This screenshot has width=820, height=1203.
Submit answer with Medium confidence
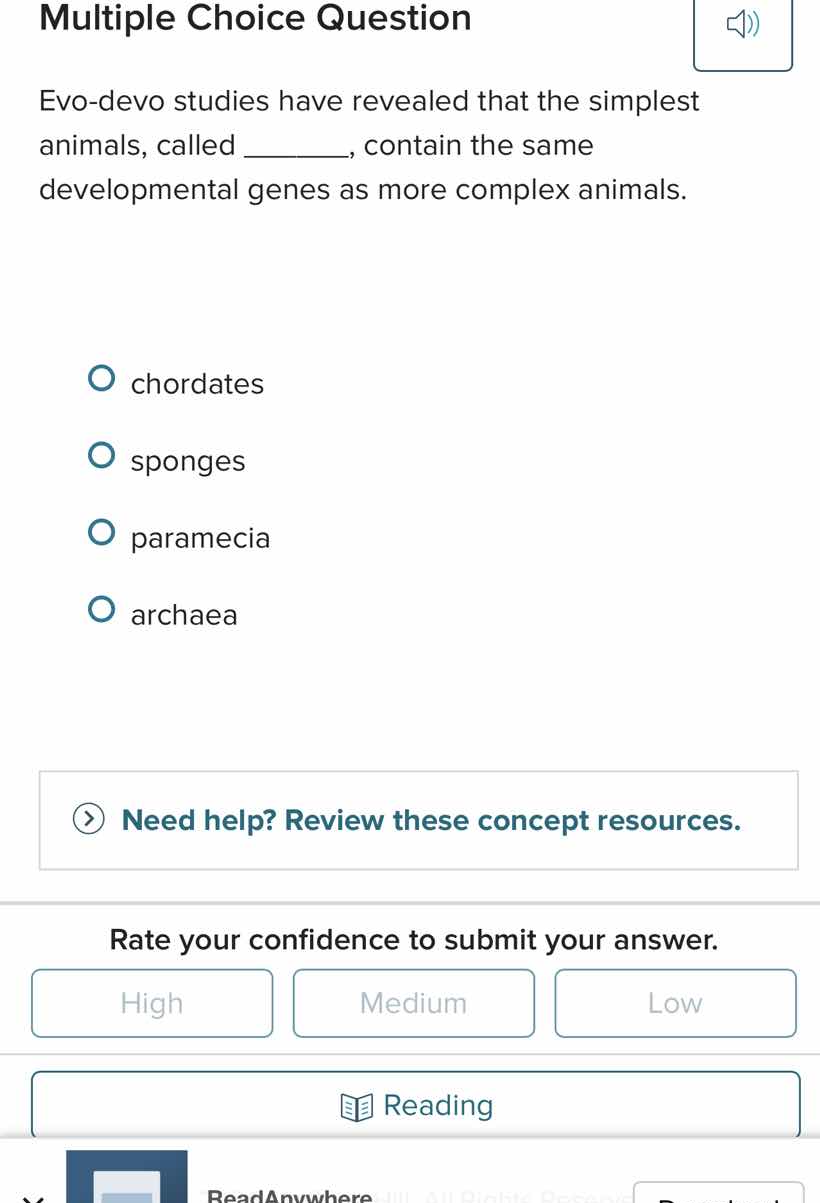pyautogui.click(x=414, y=1003)
